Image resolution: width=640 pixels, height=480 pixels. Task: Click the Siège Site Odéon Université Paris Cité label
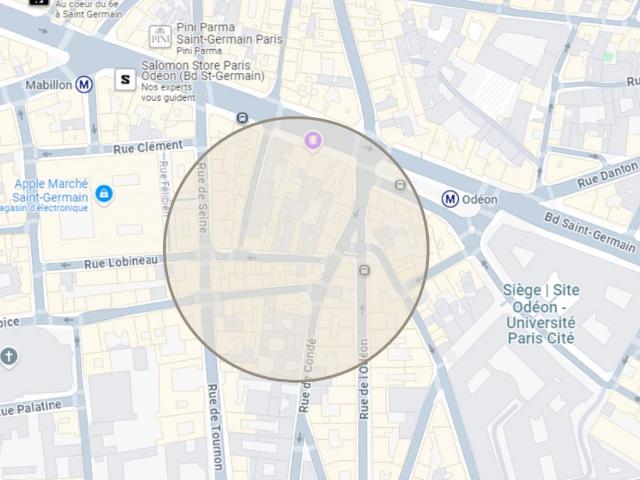541,313
